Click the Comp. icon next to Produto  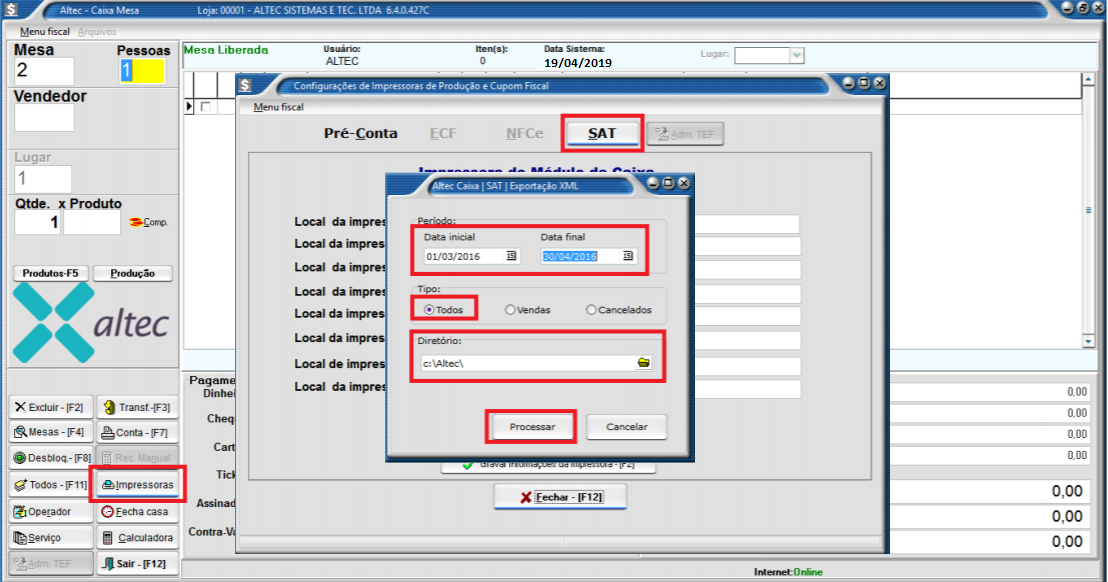tap(149, 222)
